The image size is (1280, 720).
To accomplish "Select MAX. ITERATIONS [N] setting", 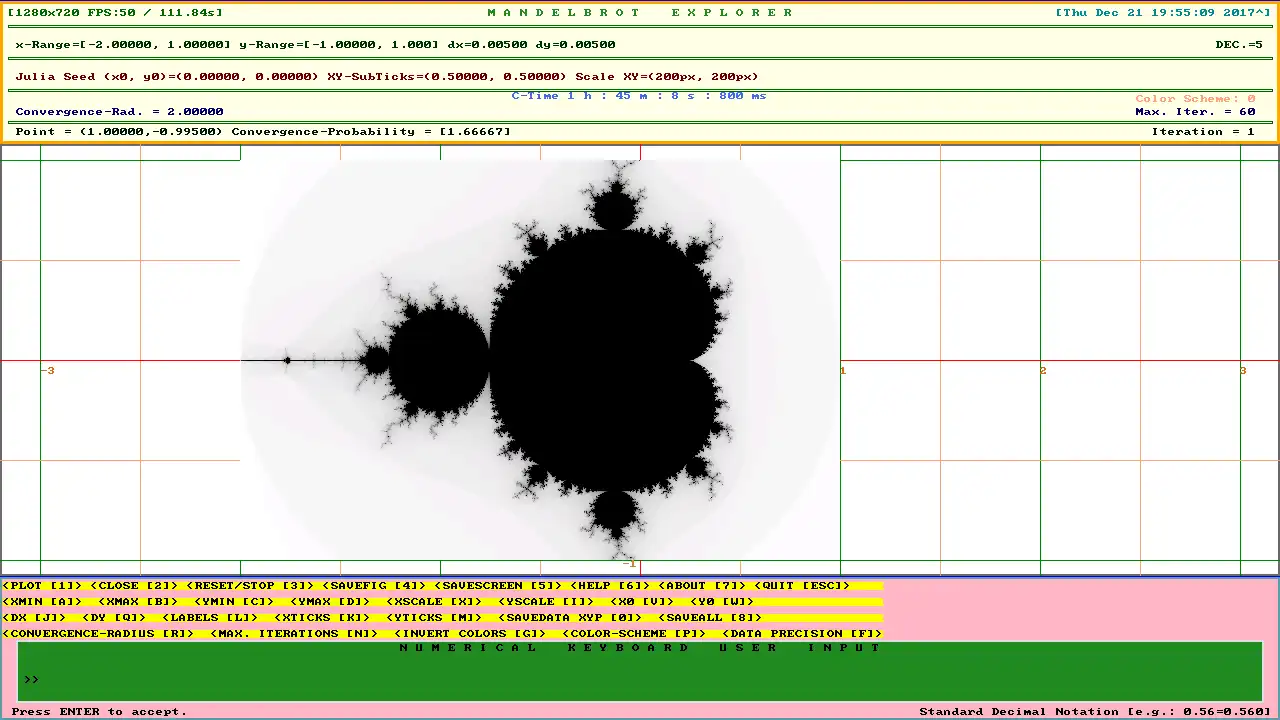I will tap(294, 634).
